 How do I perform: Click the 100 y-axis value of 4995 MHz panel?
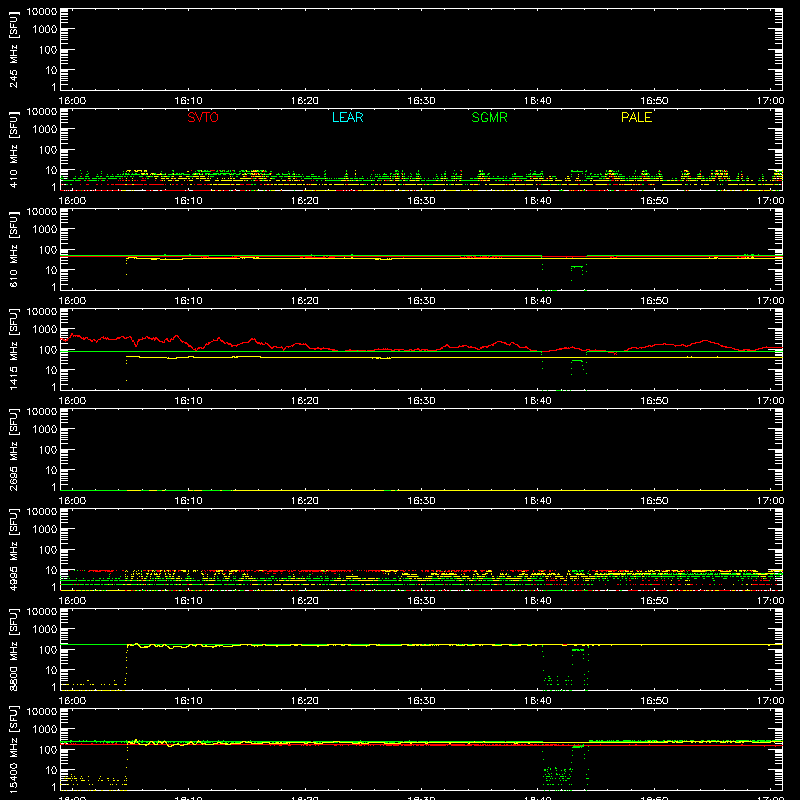(x=47, y=550)
